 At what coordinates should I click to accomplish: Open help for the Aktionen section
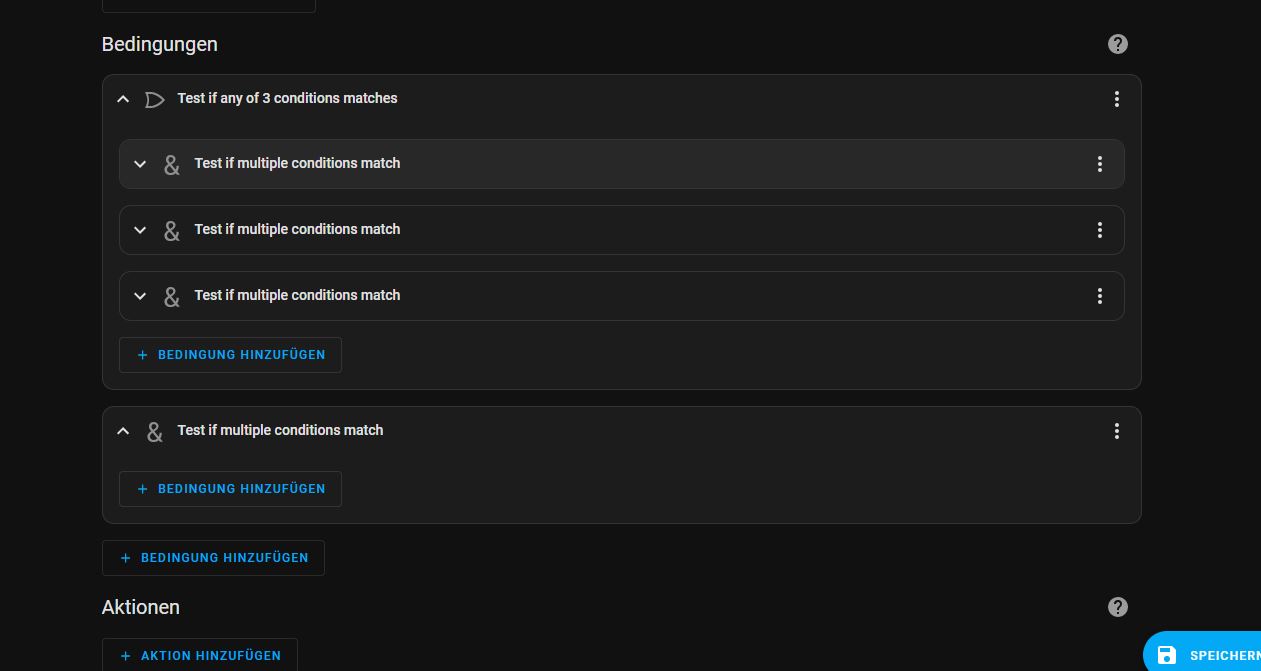(x=1118, y=607)
